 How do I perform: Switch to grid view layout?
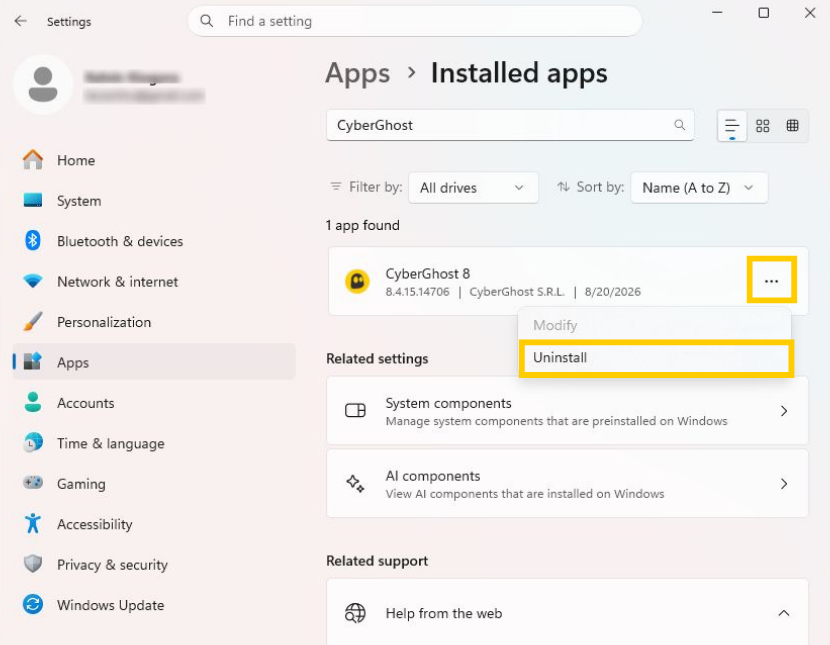point(762,126)
